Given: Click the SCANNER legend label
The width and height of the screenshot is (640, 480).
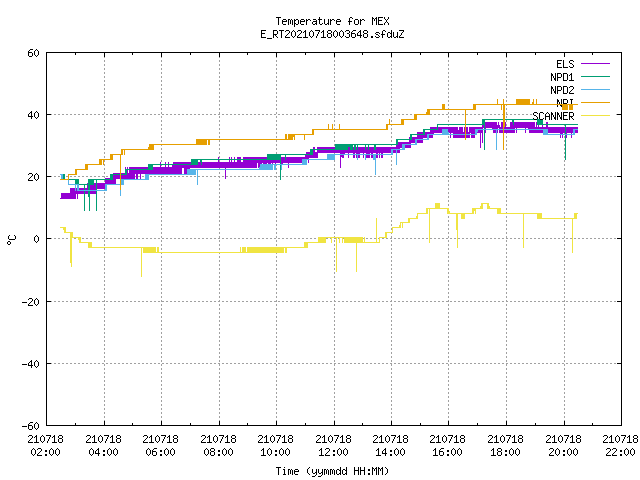Looking at the screenshot, I should [553, 116].
